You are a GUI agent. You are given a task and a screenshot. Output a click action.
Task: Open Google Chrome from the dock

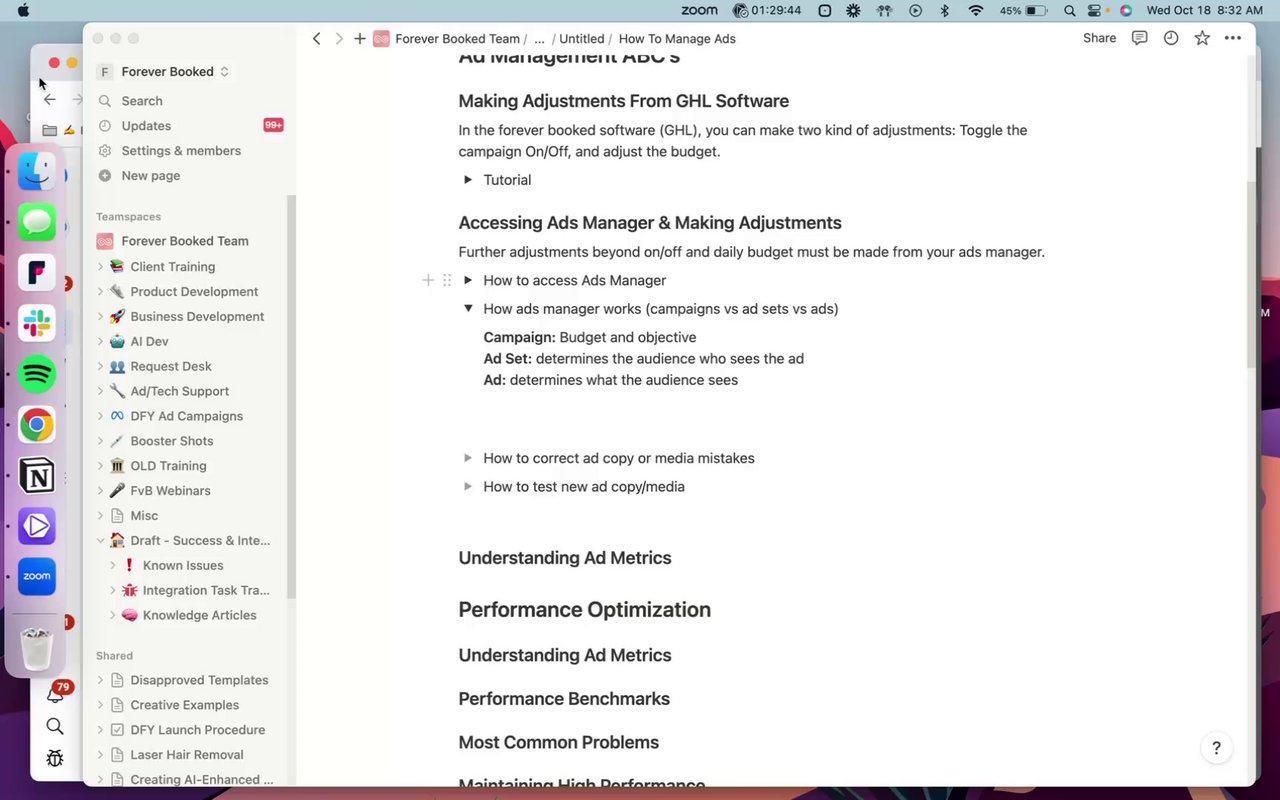pyautogui.click(x=37, y=425)
